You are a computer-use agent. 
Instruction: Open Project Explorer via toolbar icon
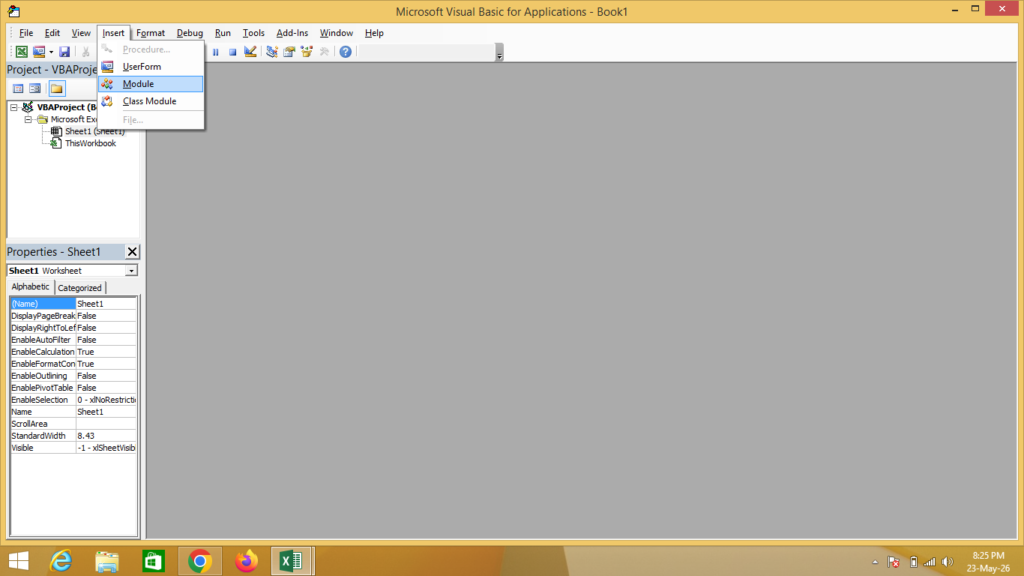[272, 52]
